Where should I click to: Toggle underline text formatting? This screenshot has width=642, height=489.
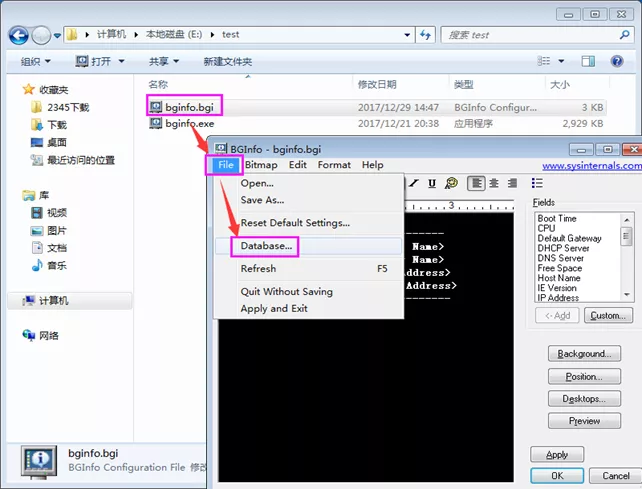432,183
